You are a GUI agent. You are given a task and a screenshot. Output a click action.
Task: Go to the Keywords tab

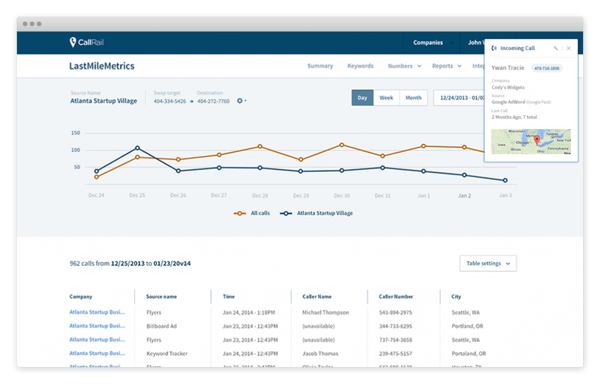coord(360,66)
